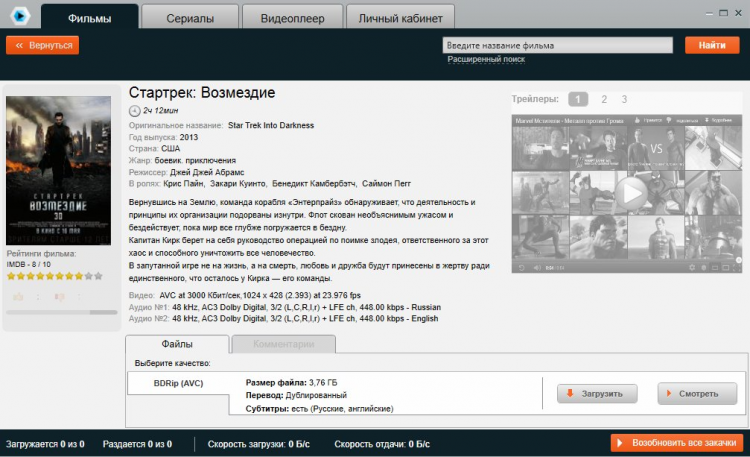Click actor name 'Крис Пайн'
The image size is (750, 457).
point(184,184)
